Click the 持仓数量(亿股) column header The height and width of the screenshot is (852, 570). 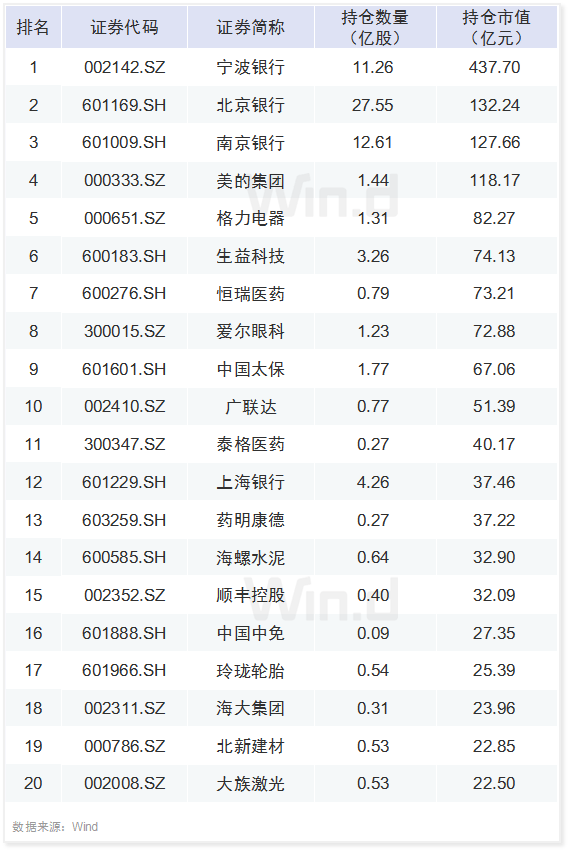375,27
